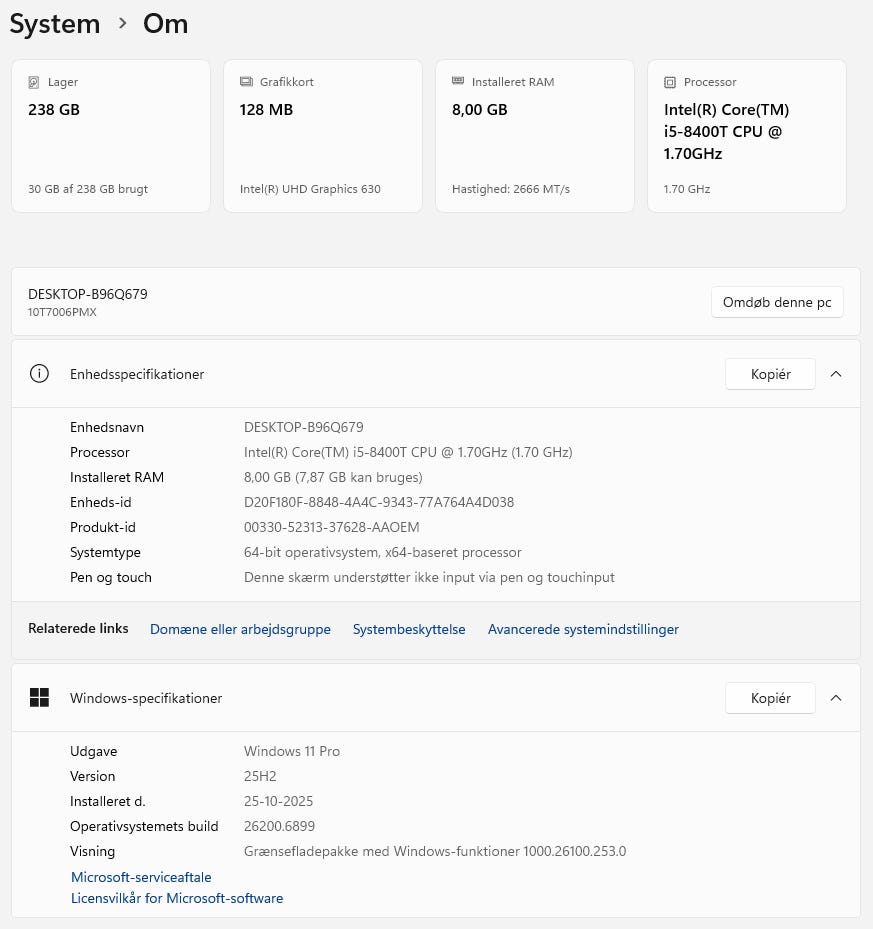Collapse the Enhedsspecifikationer section chevron

pyautogui.click(x=836, y=374)
